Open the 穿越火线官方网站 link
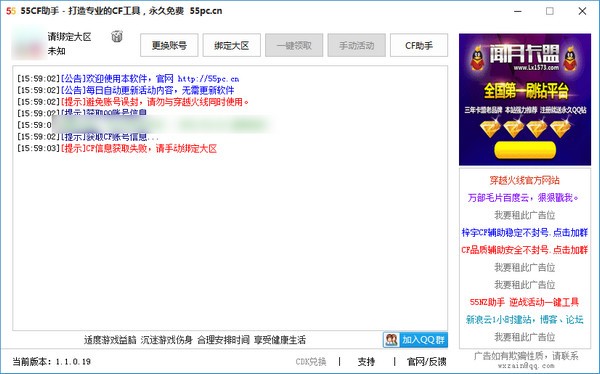The width and height of the screenshot is (600, 374). (x=525, y=180)
